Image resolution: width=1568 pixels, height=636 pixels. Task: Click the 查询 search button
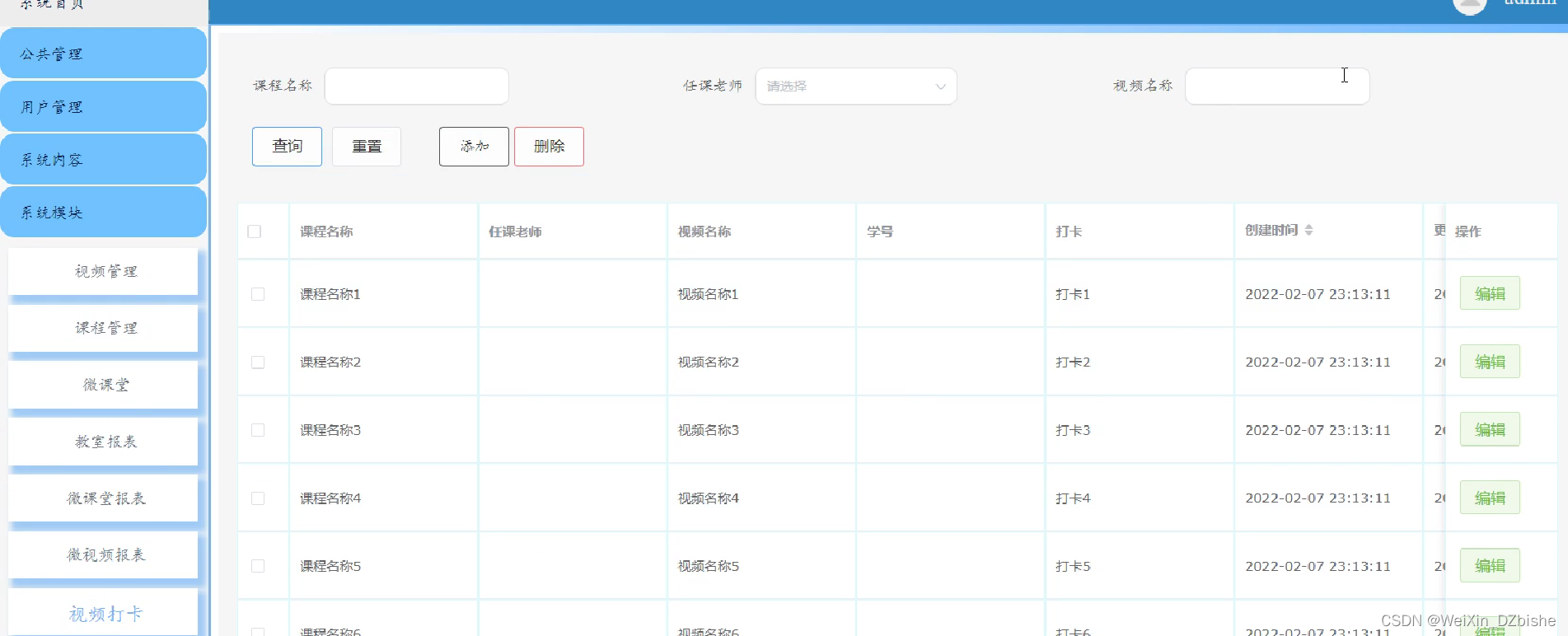tap(287, 147)
